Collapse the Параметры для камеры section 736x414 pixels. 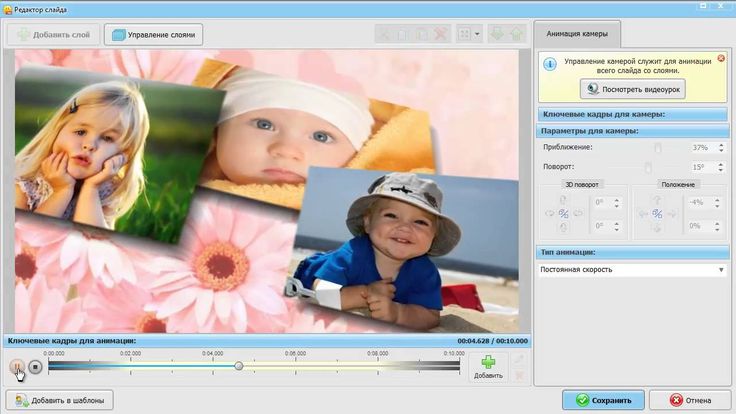[x=632, y=131]
